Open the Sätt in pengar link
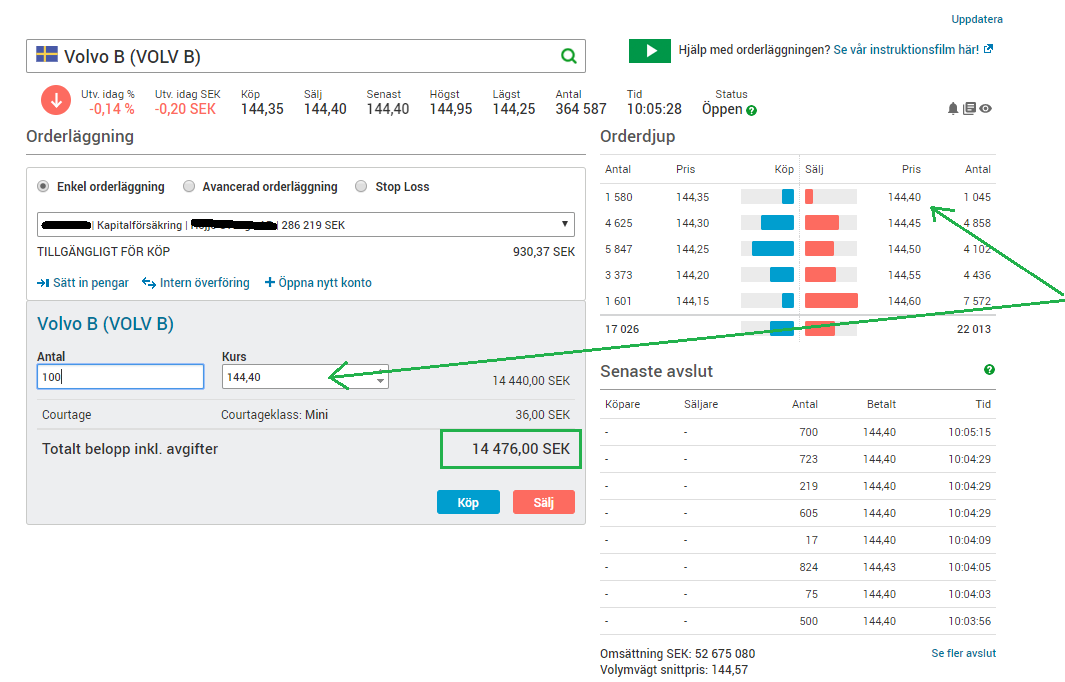 [83, 283]
